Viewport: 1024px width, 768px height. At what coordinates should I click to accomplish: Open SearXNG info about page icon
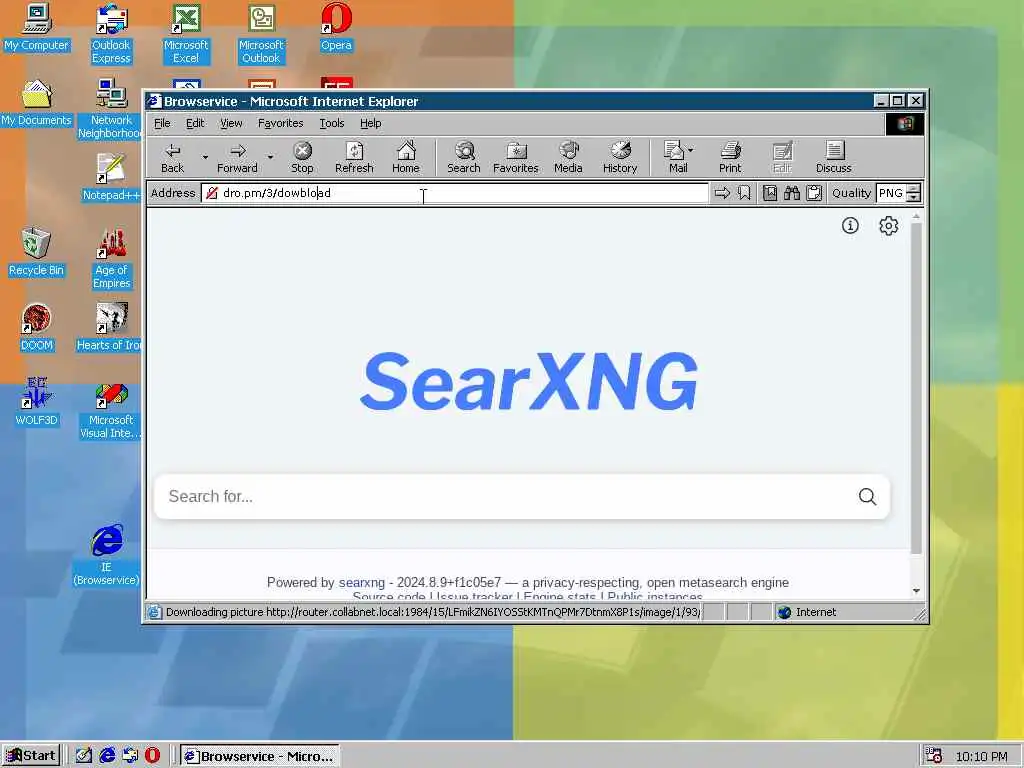850,225
